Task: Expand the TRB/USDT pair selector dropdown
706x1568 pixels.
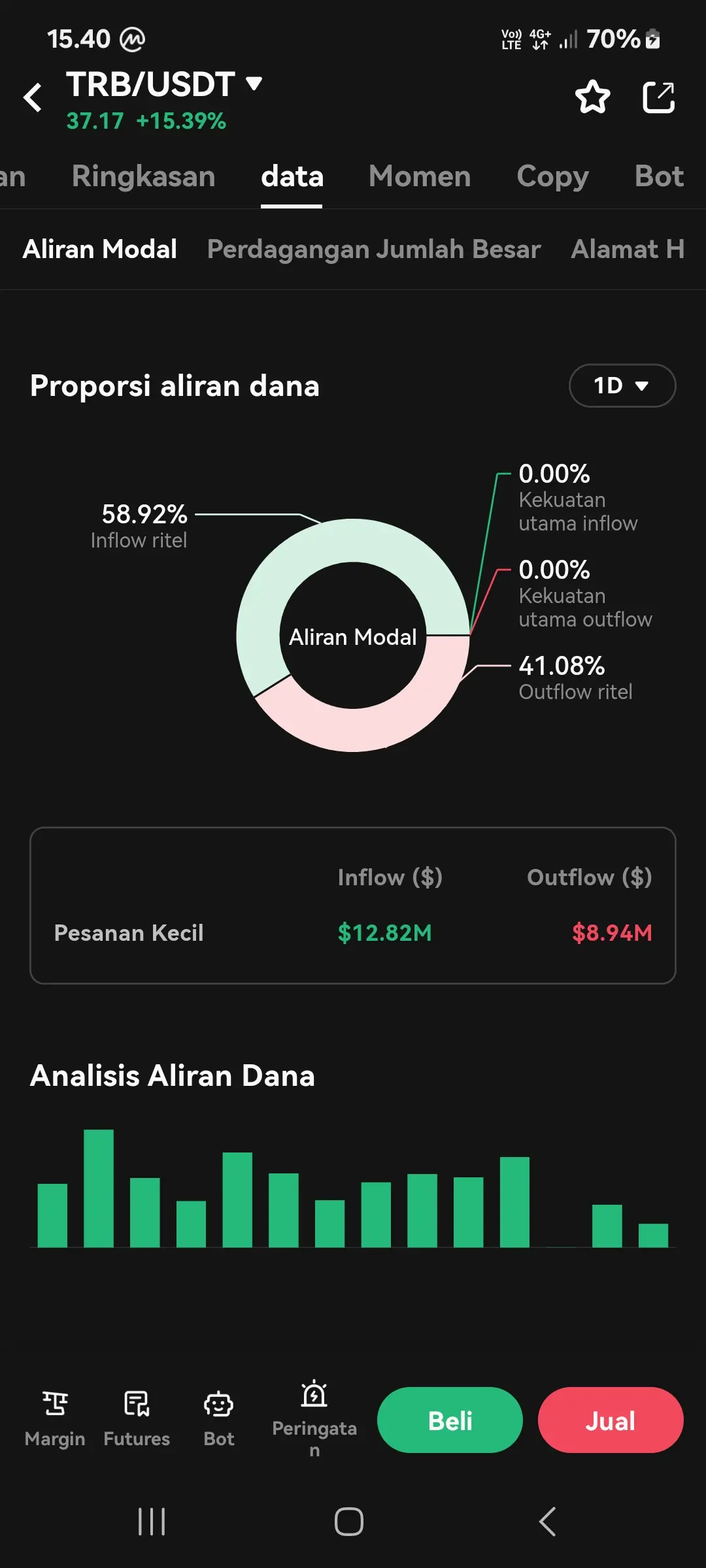Action: click(254, 84)
